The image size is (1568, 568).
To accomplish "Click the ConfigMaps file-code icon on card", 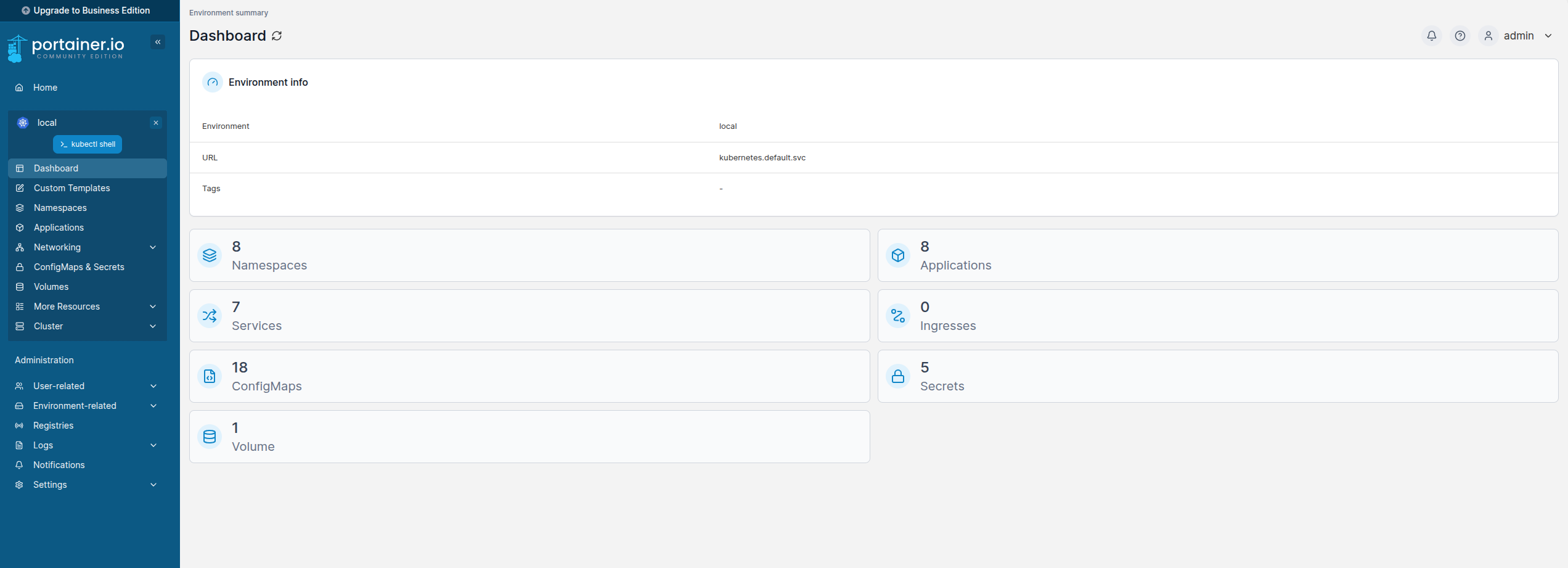I will 210,376.
